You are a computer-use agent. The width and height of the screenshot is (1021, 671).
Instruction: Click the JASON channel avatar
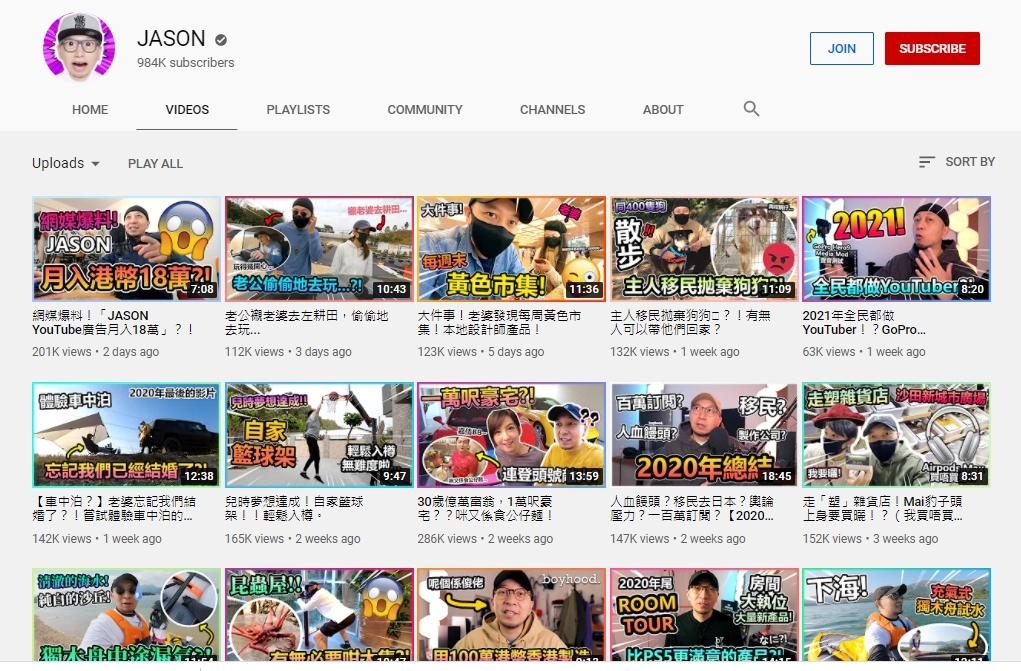tap(80, 49)
